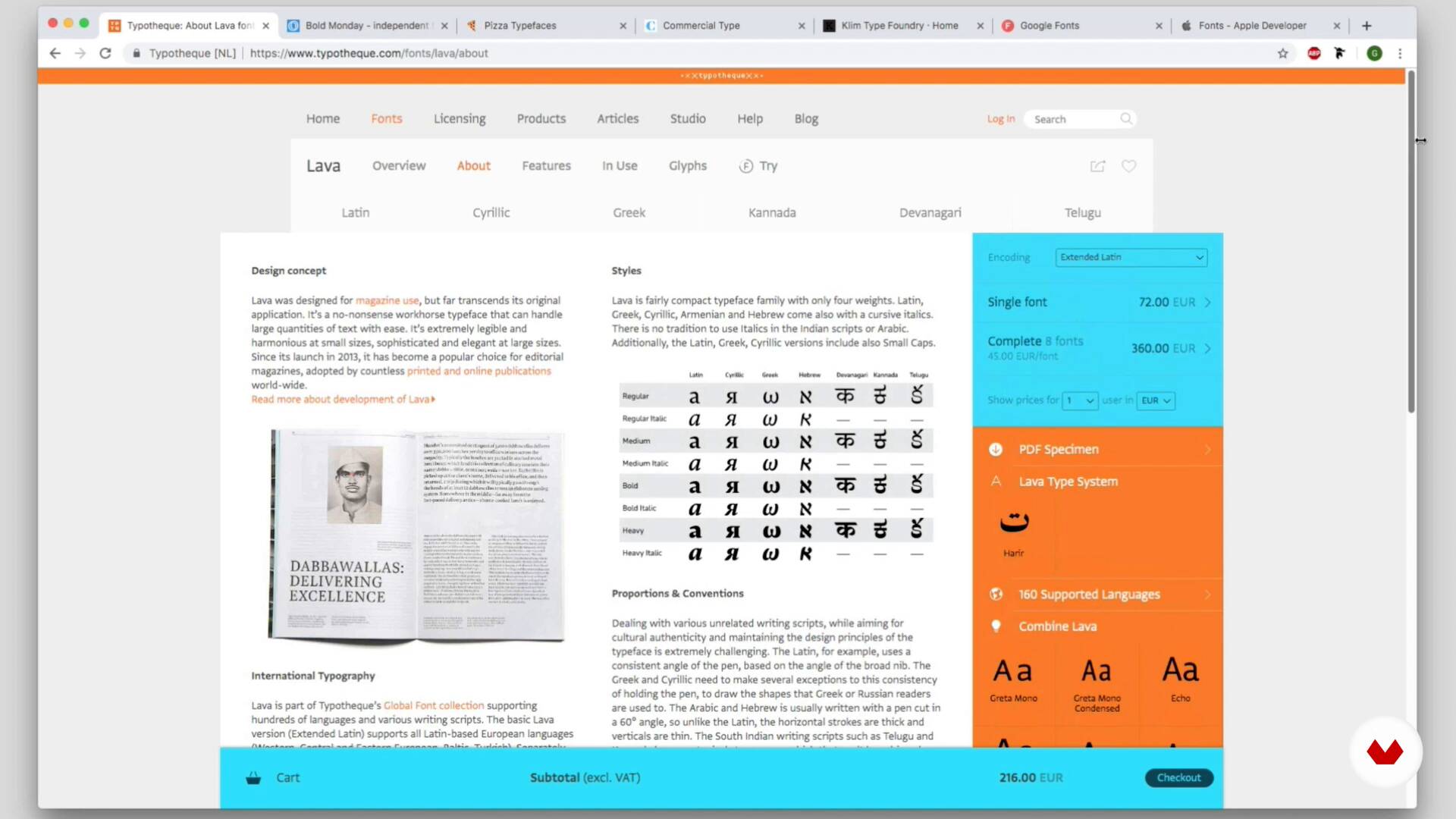Open the In Use subtab
Image resolution: width=1456 pixels, height=819 pixels.
(x=620, y=166)
